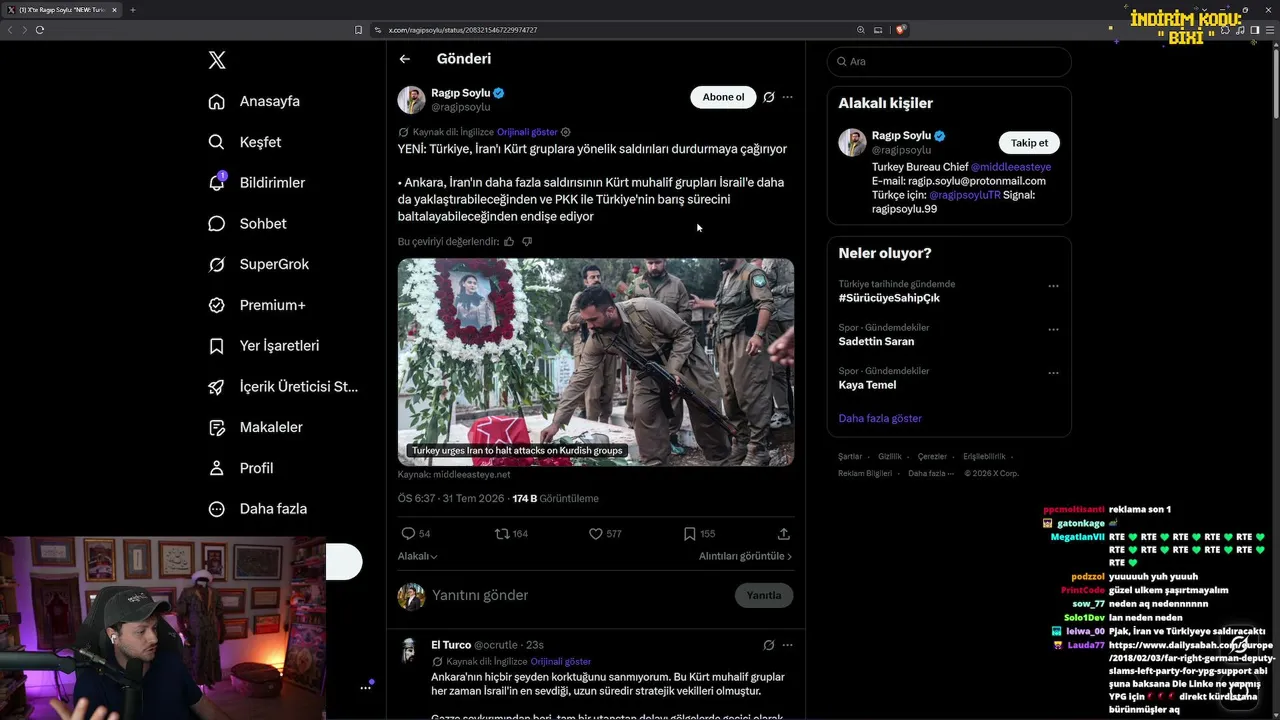
Task: Expand the Alakalı reply sort dropdown
Action: pos(418,556)
